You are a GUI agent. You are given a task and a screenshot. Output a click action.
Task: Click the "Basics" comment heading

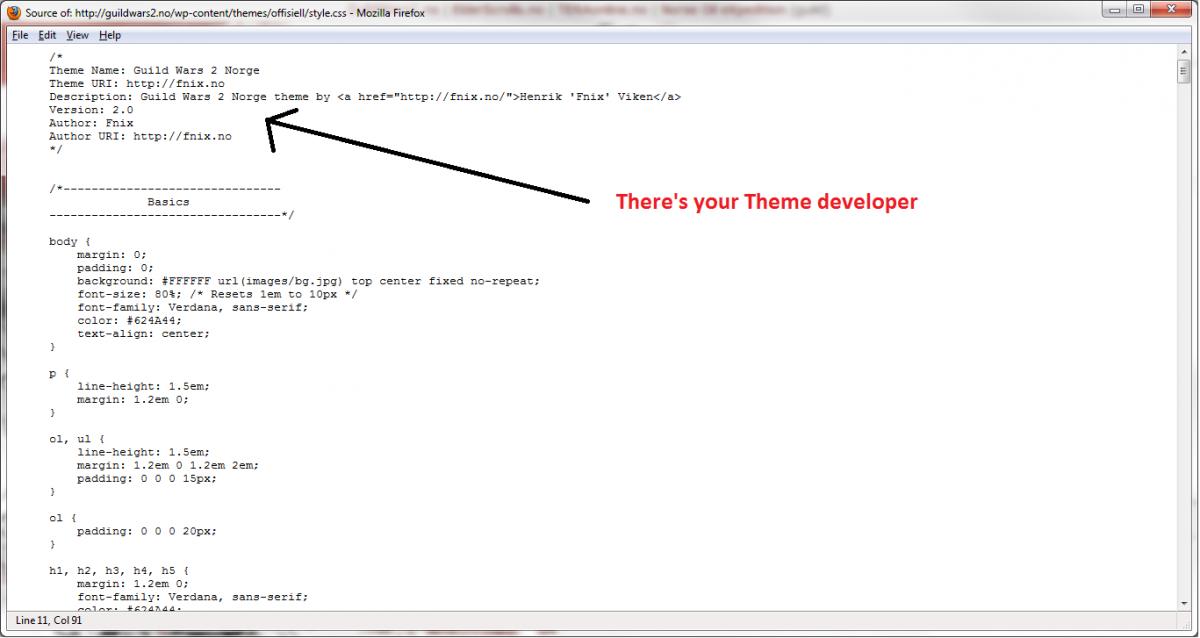pos(168,202)
